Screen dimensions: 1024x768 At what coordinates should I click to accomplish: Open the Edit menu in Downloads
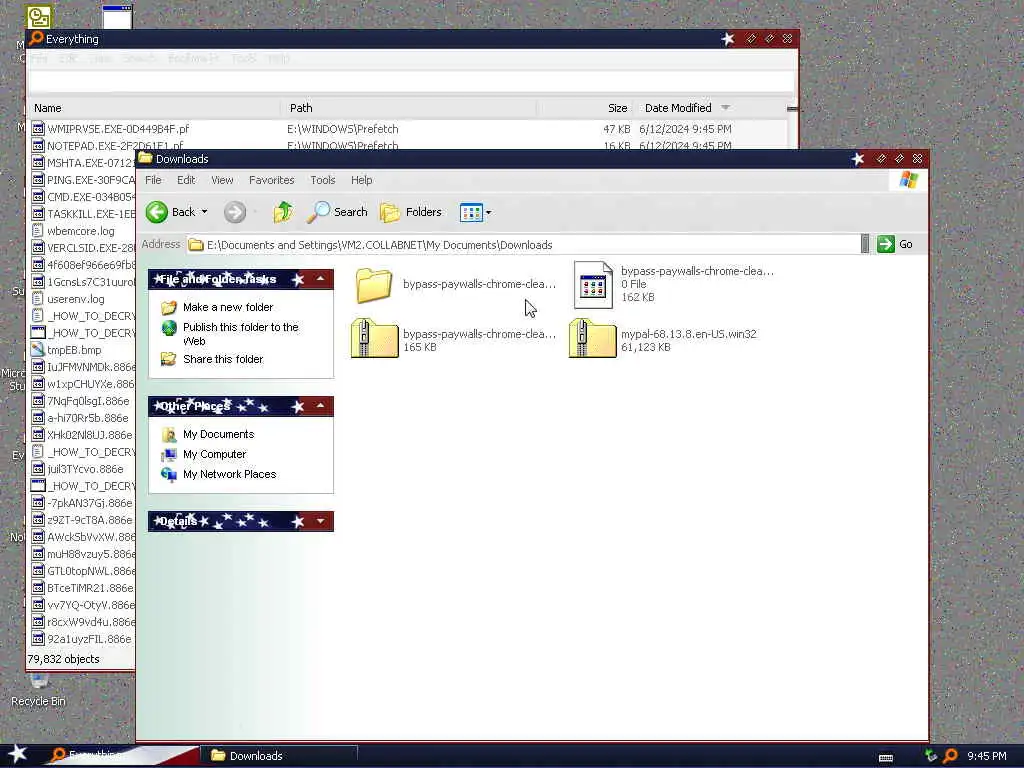(x=186, y=180)
